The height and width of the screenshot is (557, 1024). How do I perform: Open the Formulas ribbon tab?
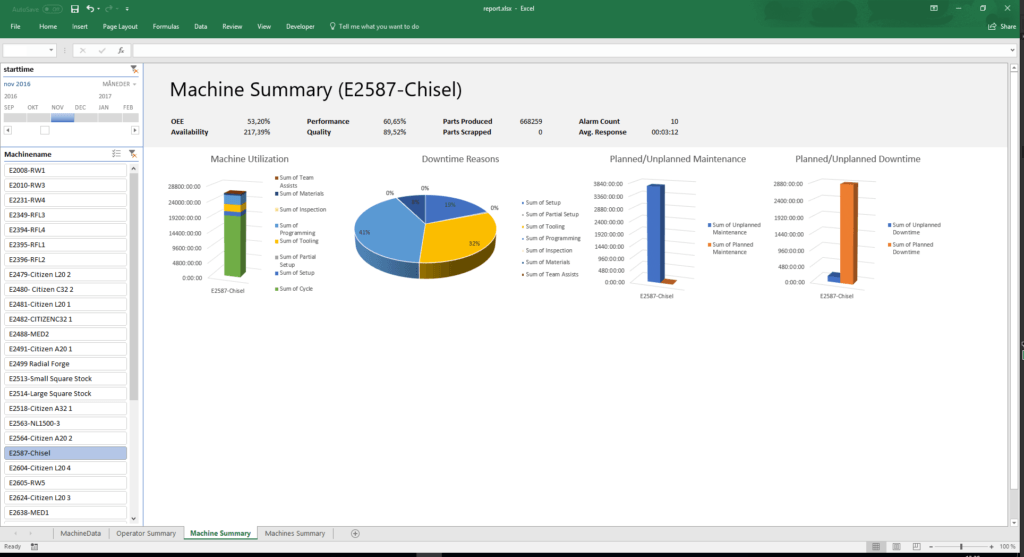coord(165,26)
